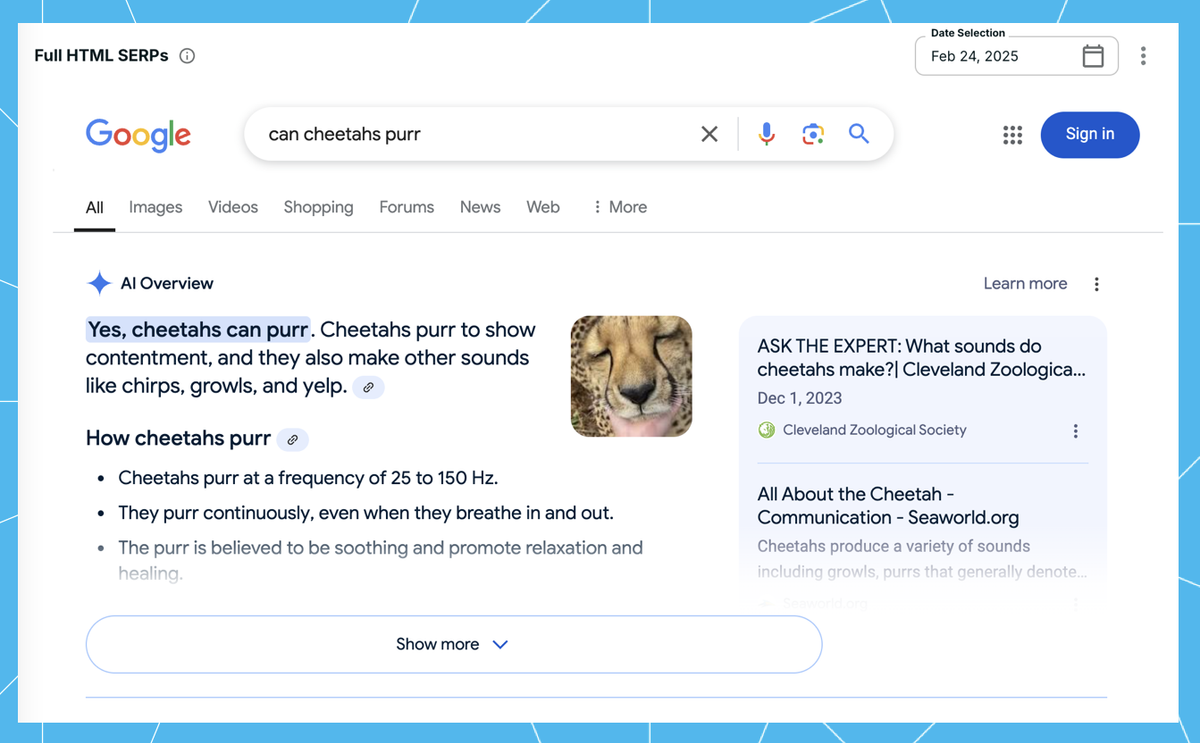The height and width of the screenshot is (743, 1200).
Task: Open the three-dot menu beside Date Selection
Action: point(1143,56)
